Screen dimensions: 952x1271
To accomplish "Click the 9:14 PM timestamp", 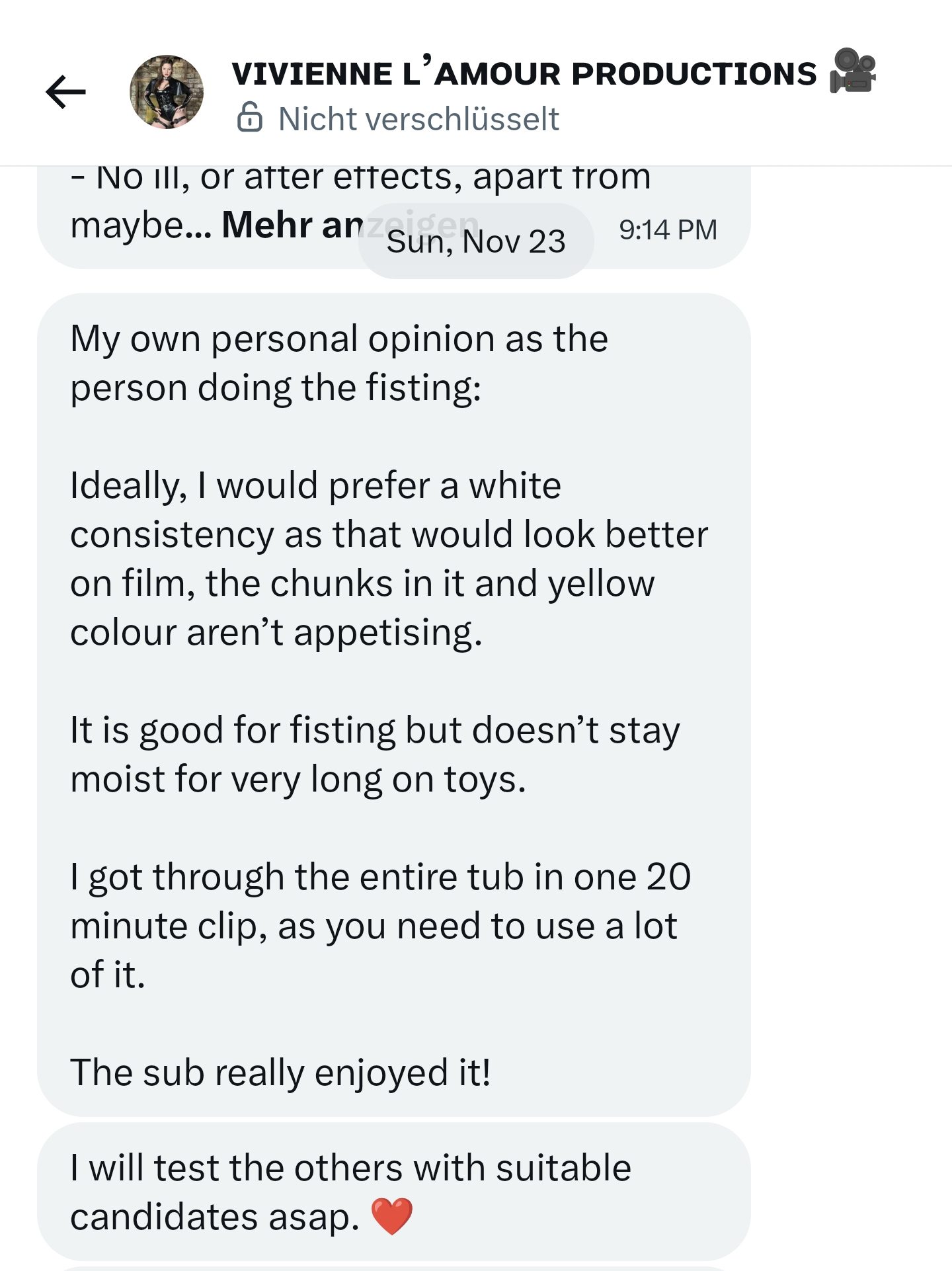I will point(668,230).
